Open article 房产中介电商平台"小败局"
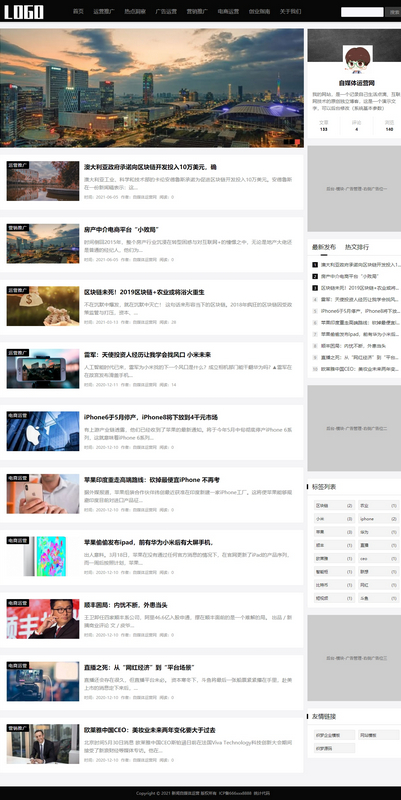 pos(124,230)
